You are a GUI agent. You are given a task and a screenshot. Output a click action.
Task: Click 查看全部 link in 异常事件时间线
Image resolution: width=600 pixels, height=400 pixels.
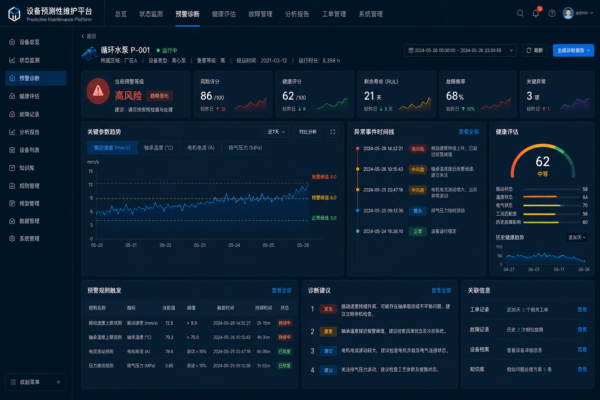point(469,130)
